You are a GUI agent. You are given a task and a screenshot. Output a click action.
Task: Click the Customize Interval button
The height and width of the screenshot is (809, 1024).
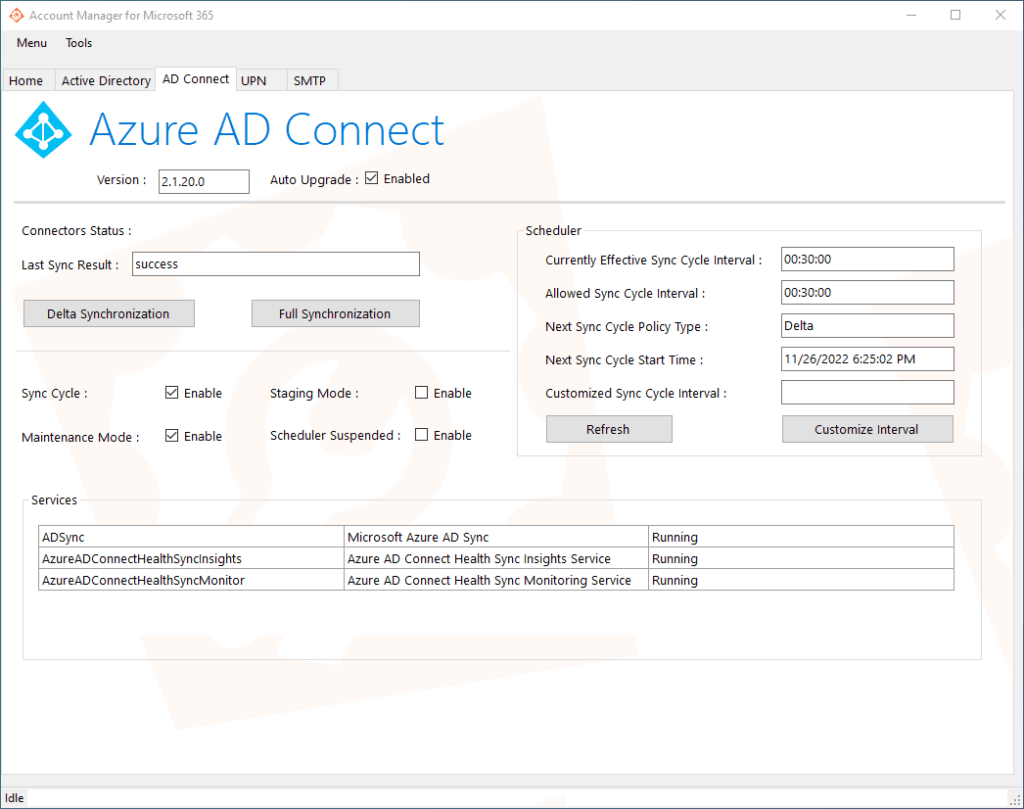pos(867,430)
